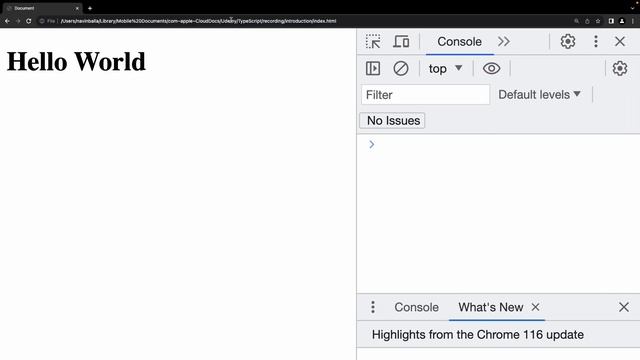View site information File icon

coord(47,21)
